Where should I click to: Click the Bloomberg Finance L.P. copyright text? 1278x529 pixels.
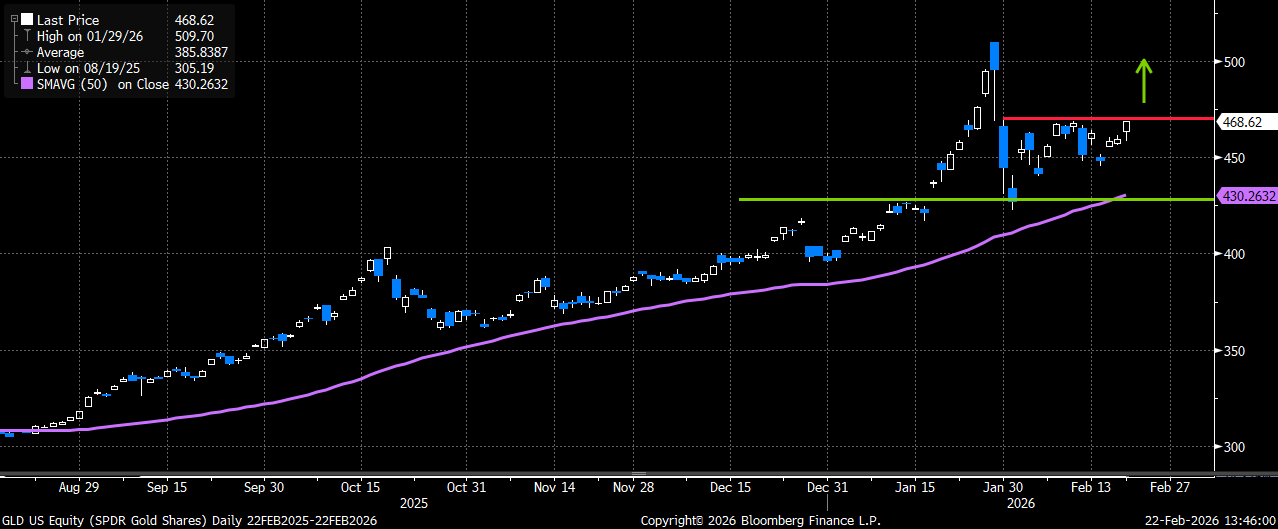[759, 521]
